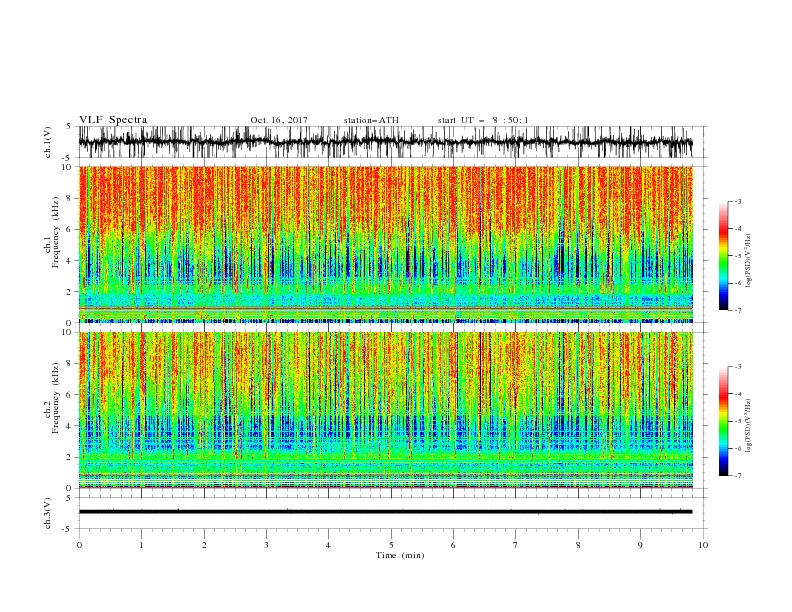Image resolution: width=792 pixels, height=612 pixels.
Task: Click the ch.3 flat voltage trace
Action: (386, 512)
